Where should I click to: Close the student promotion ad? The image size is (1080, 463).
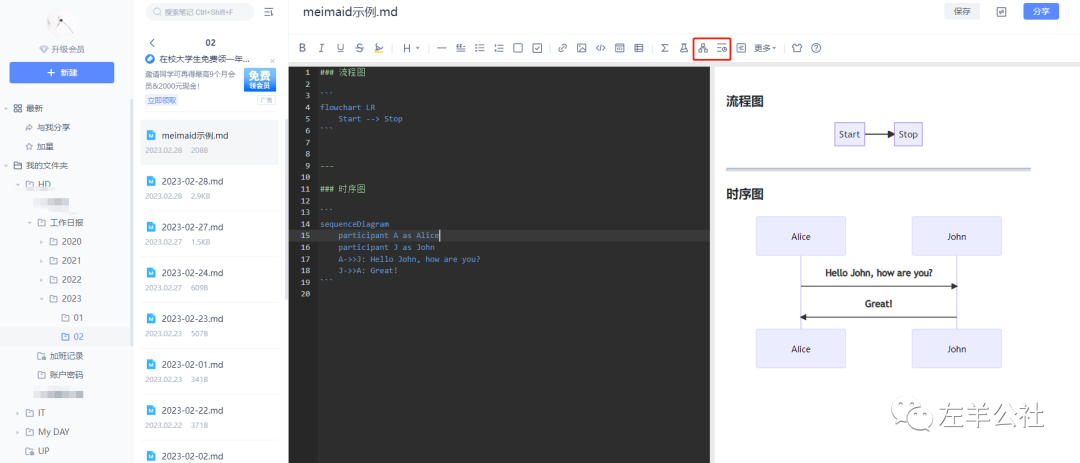(x=272, y=61)
